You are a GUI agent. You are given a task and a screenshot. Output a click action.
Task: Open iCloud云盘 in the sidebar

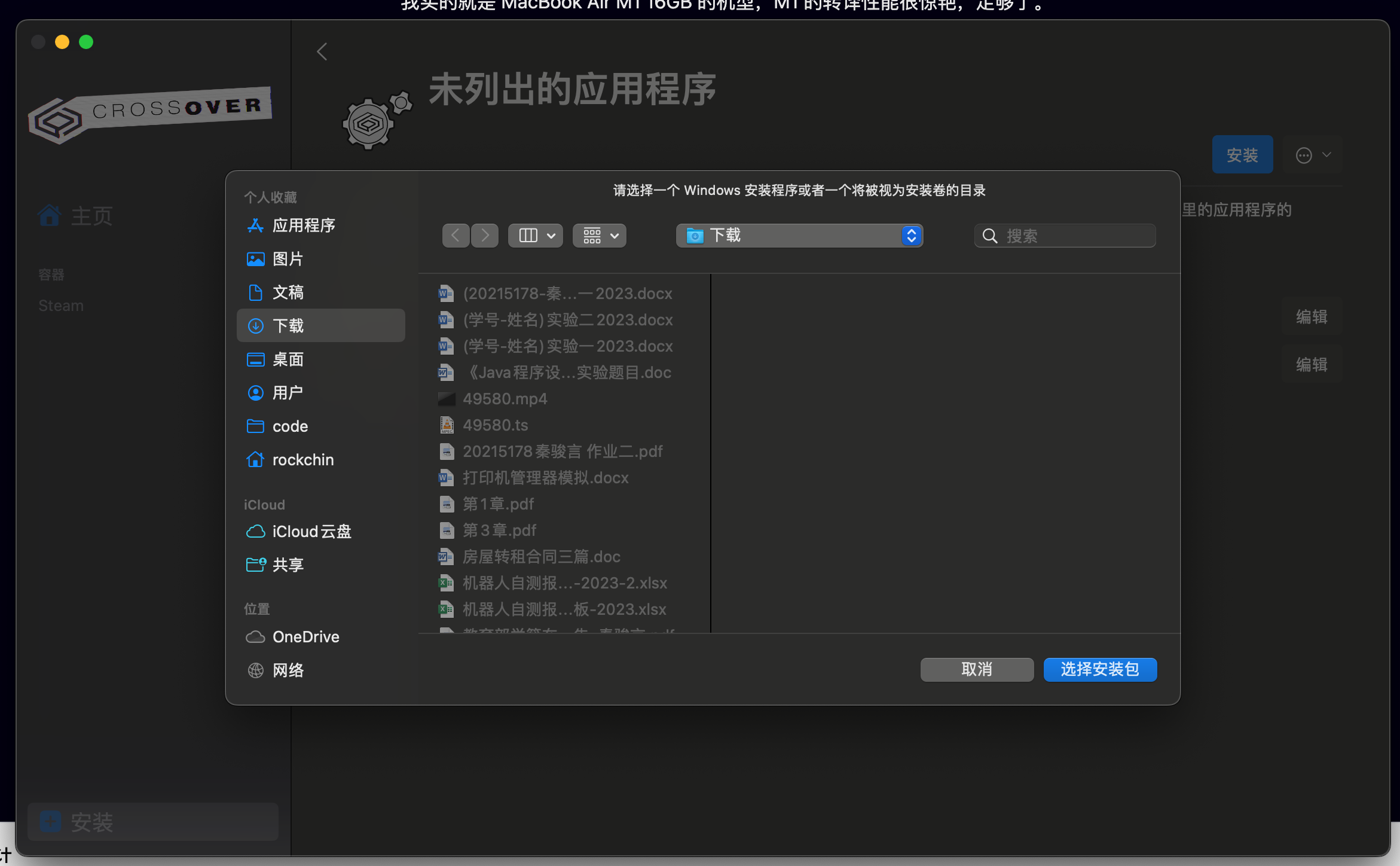(311, 532)
